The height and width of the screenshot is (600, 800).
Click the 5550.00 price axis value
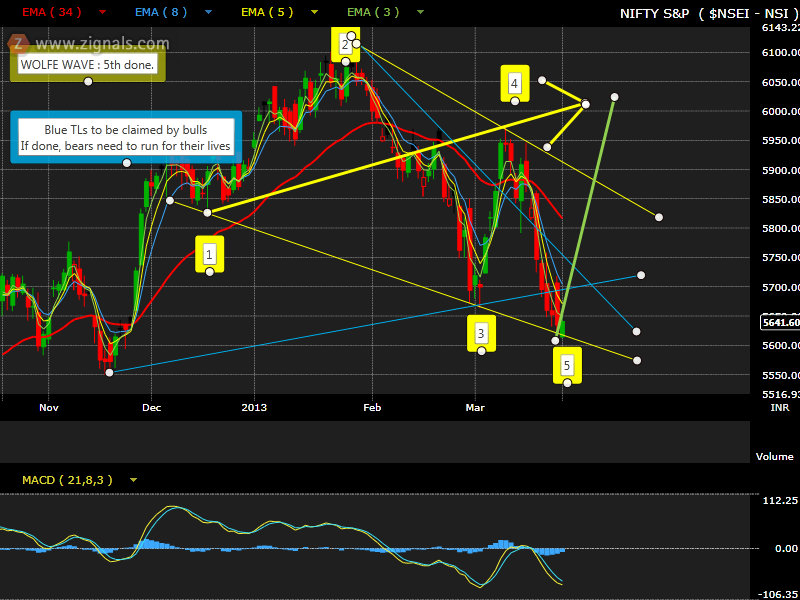point(781,375)
